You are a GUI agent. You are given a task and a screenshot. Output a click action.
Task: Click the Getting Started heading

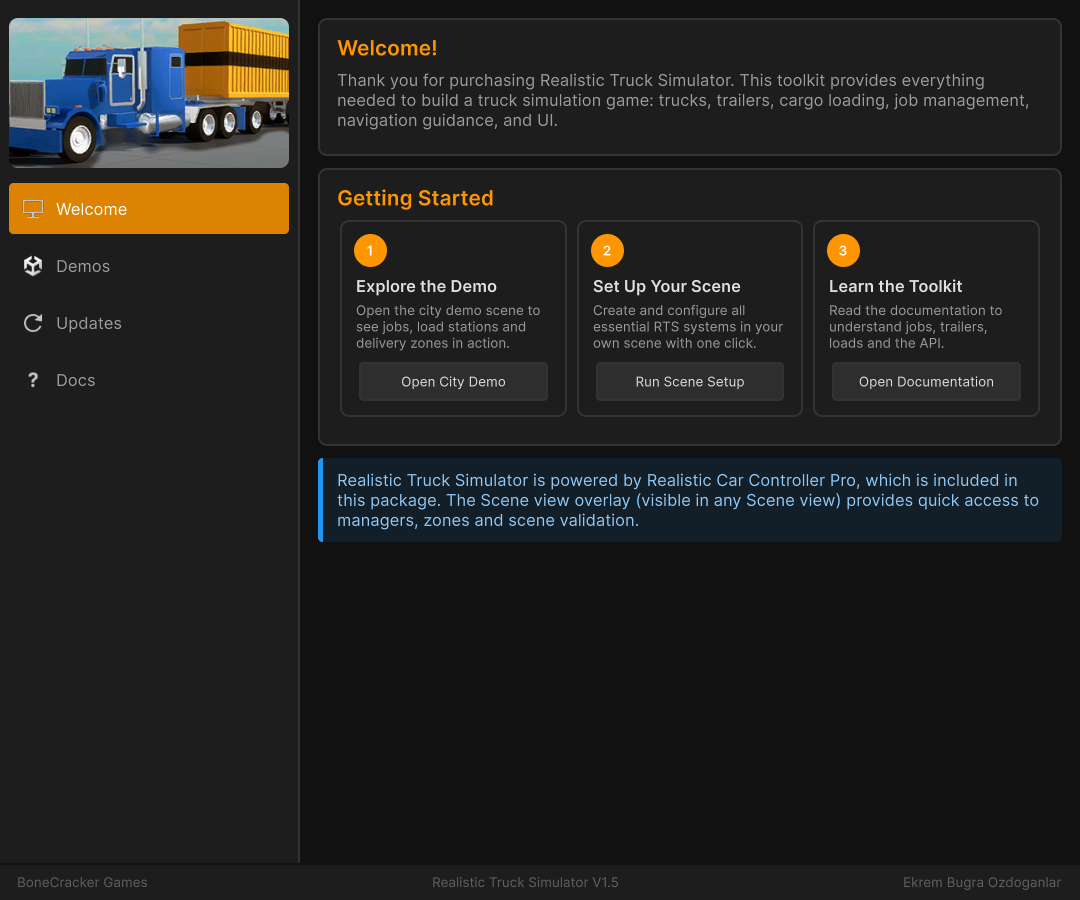click(x=415, y=198)
